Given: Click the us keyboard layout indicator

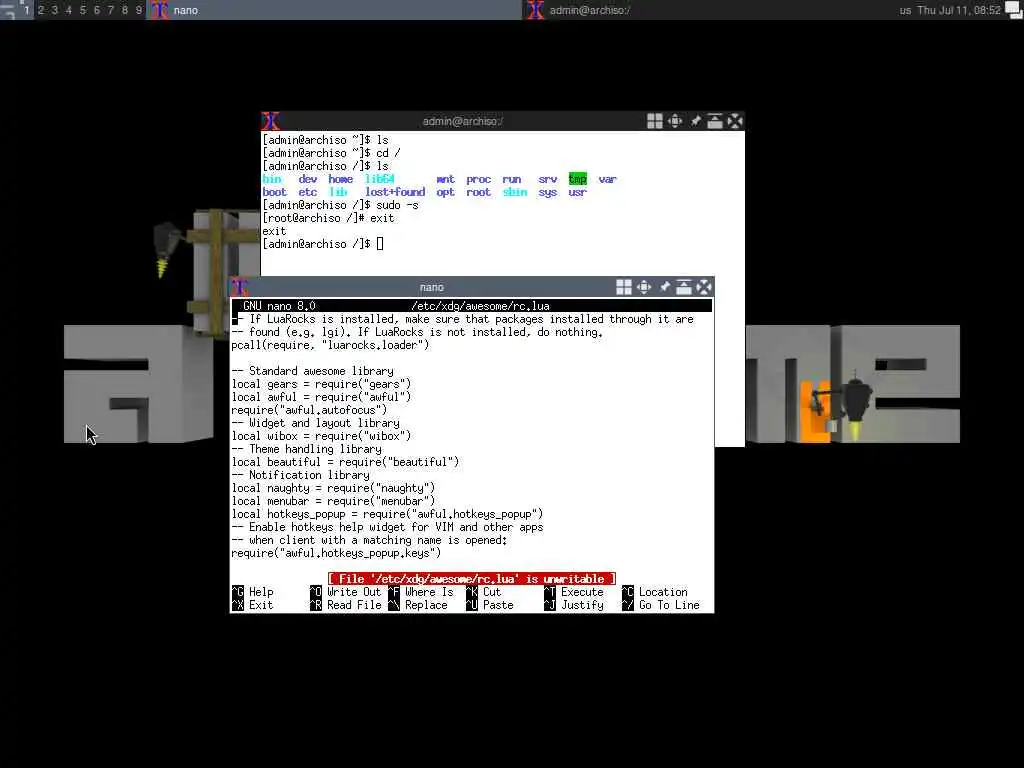Looking at the screenshot, I should (904, 10).
